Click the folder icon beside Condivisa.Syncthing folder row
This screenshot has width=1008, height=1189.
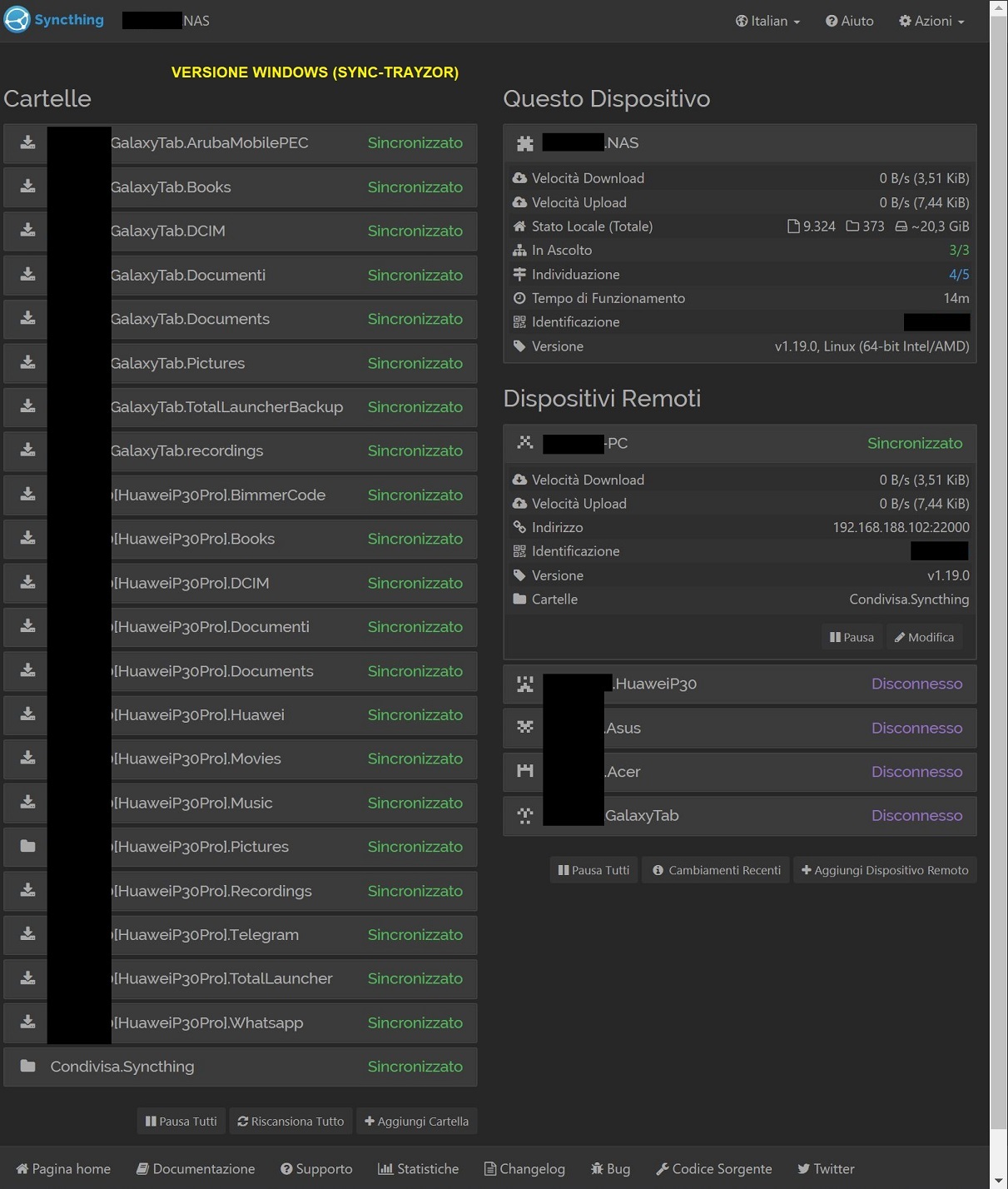[x=27, y=1066]
